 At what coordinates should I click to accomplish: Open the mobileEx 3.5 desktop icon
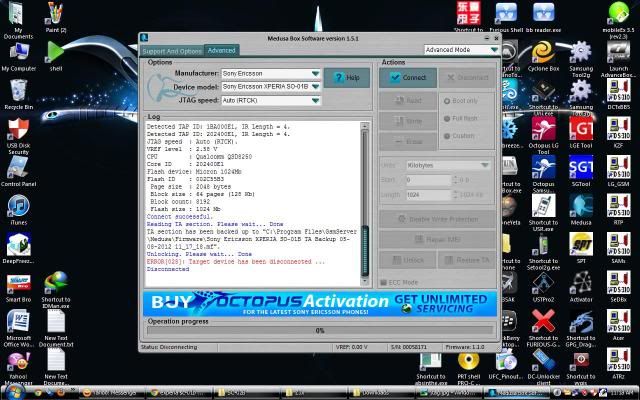618,20
